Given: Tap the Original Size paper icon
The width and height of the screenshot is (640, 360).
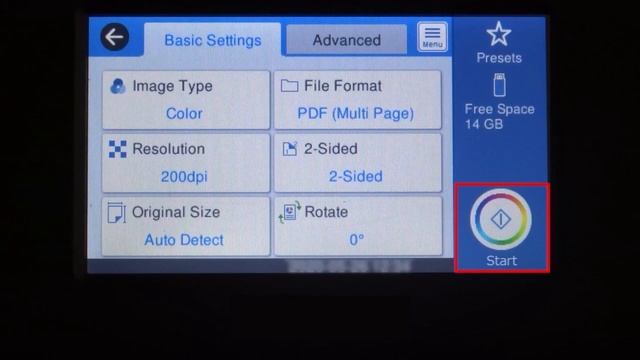Looking at the screenshot, I should [116, 212].
